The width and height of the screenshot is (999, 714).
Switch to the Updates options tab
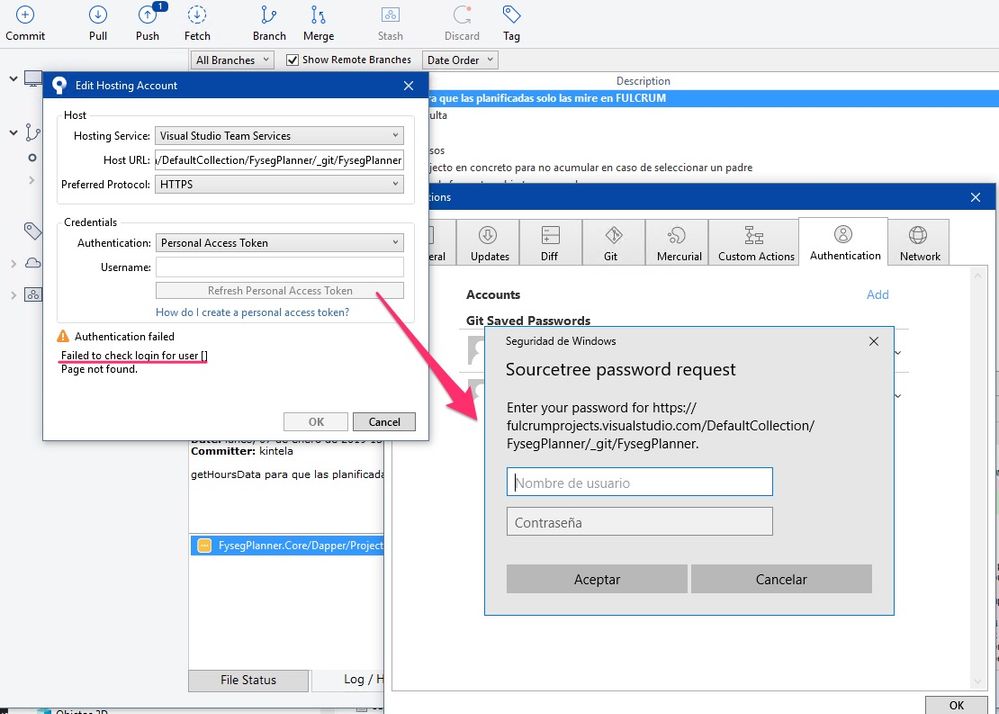[489, 243]
